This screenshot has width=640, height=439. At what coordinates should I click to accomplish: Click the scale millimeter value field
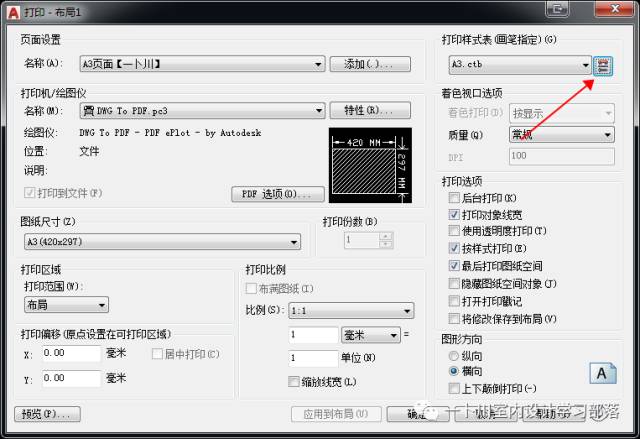[x=313, y=335]
